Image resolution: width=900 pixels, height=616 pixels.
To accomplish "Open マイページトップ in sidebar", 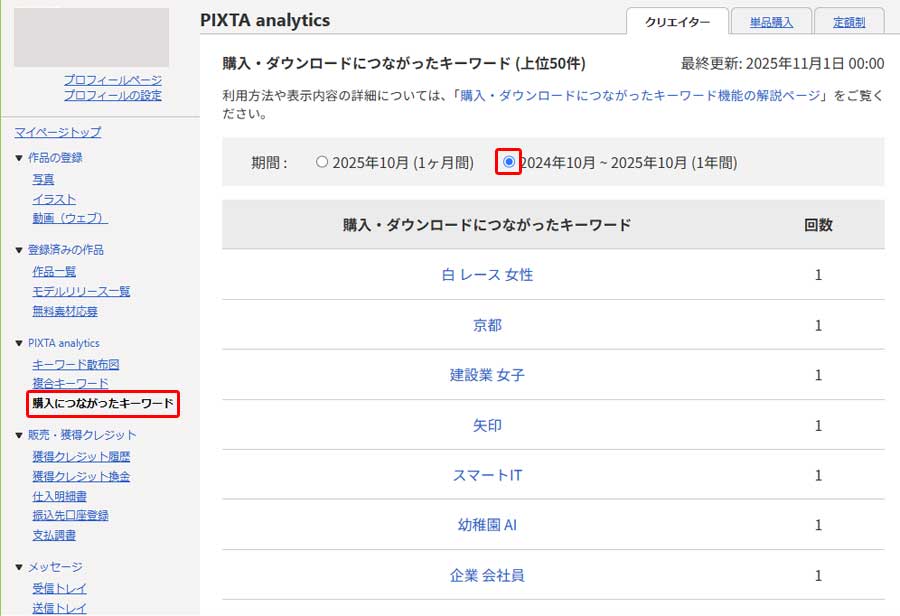I will (x=58, y=132).
